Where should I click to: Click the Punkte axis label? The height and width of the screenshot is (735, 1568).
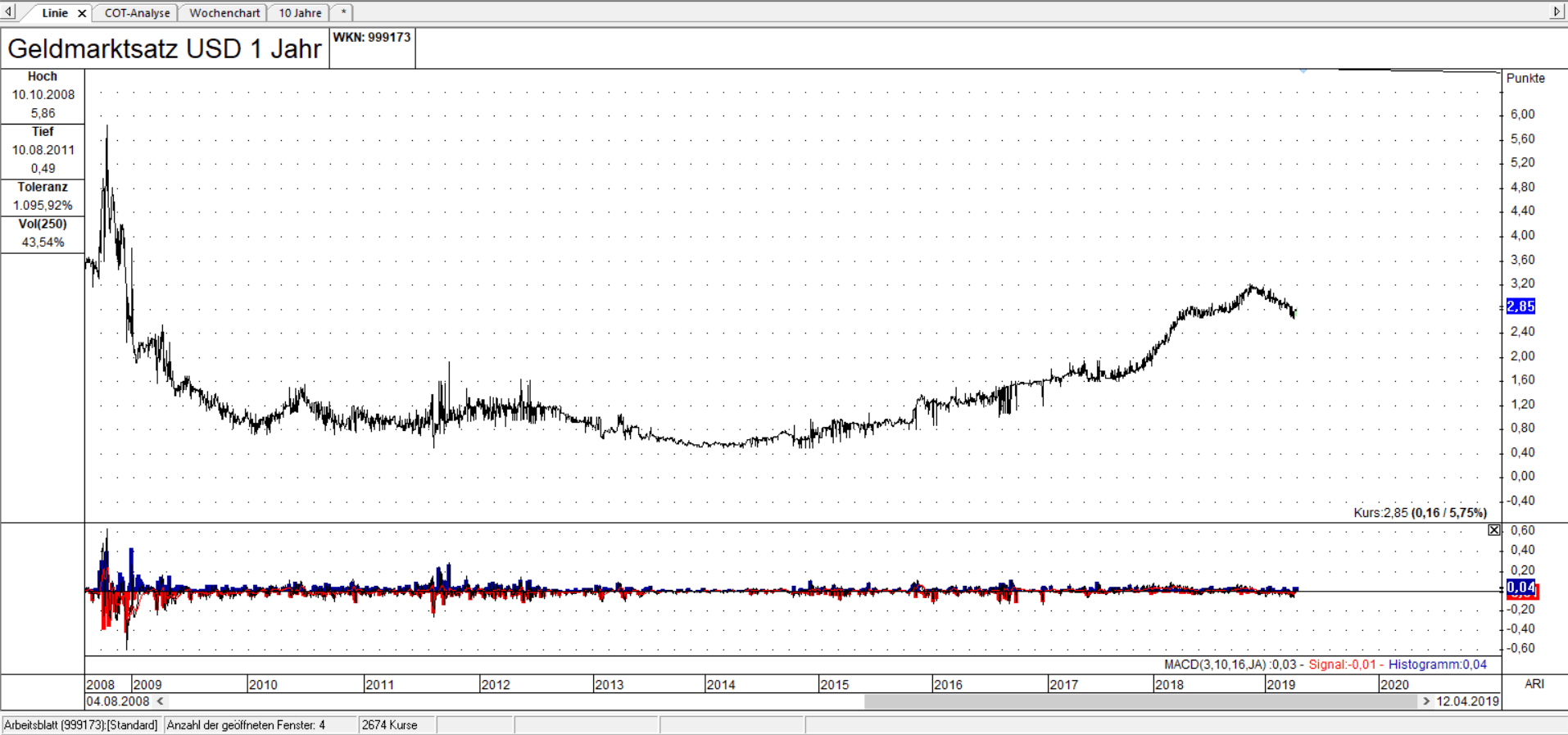click(1525, 78)
